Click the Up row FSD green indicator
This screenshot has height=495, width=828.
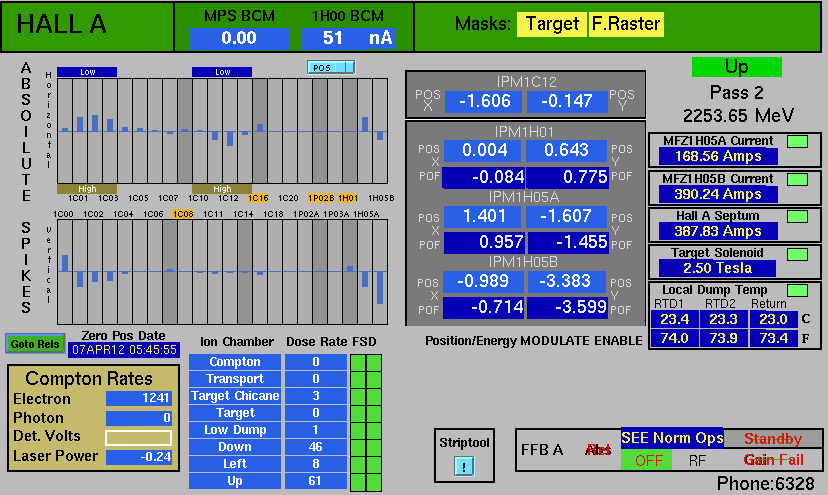pos(366,481)
